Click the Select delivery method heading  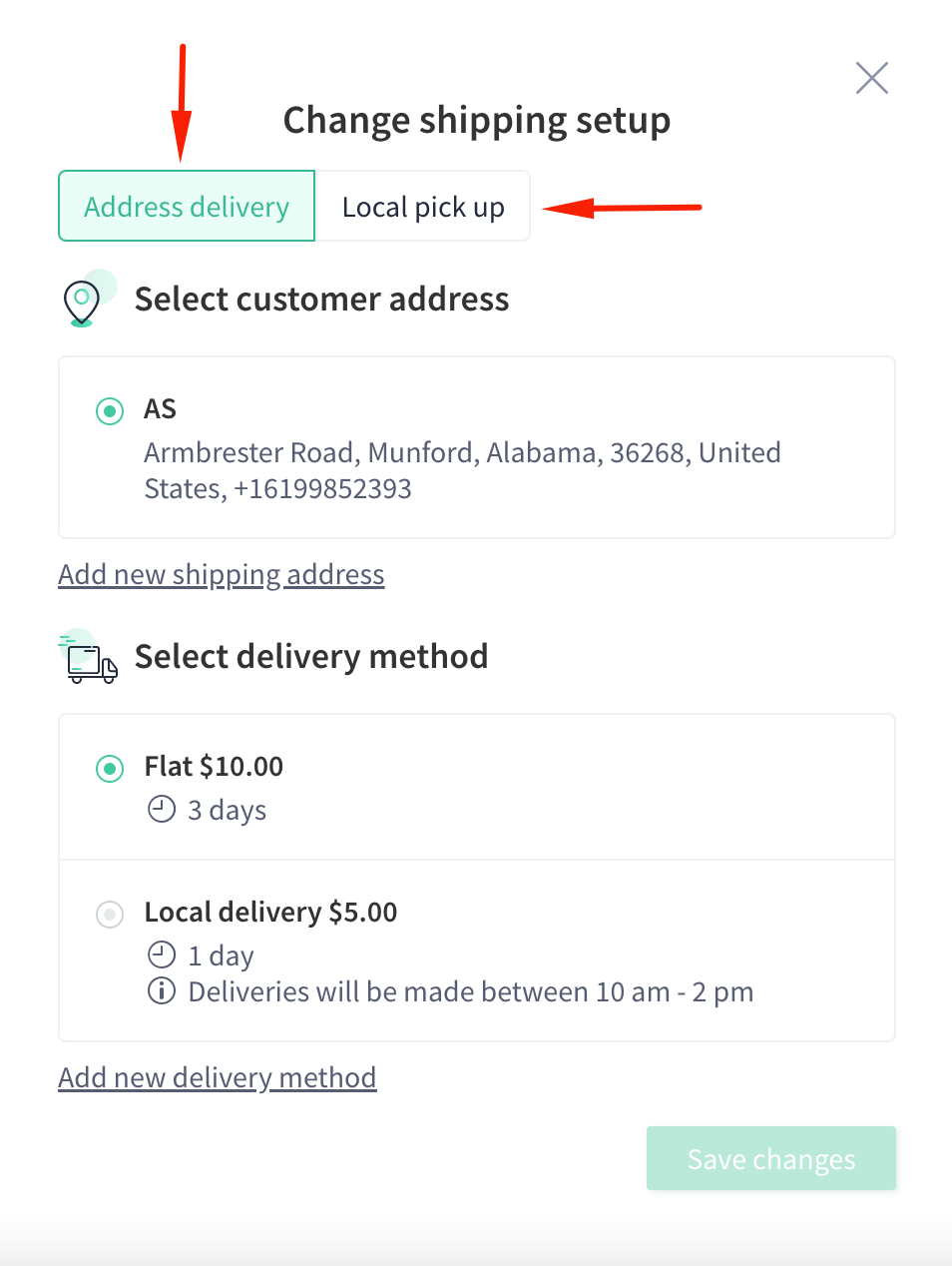[311, 656]
